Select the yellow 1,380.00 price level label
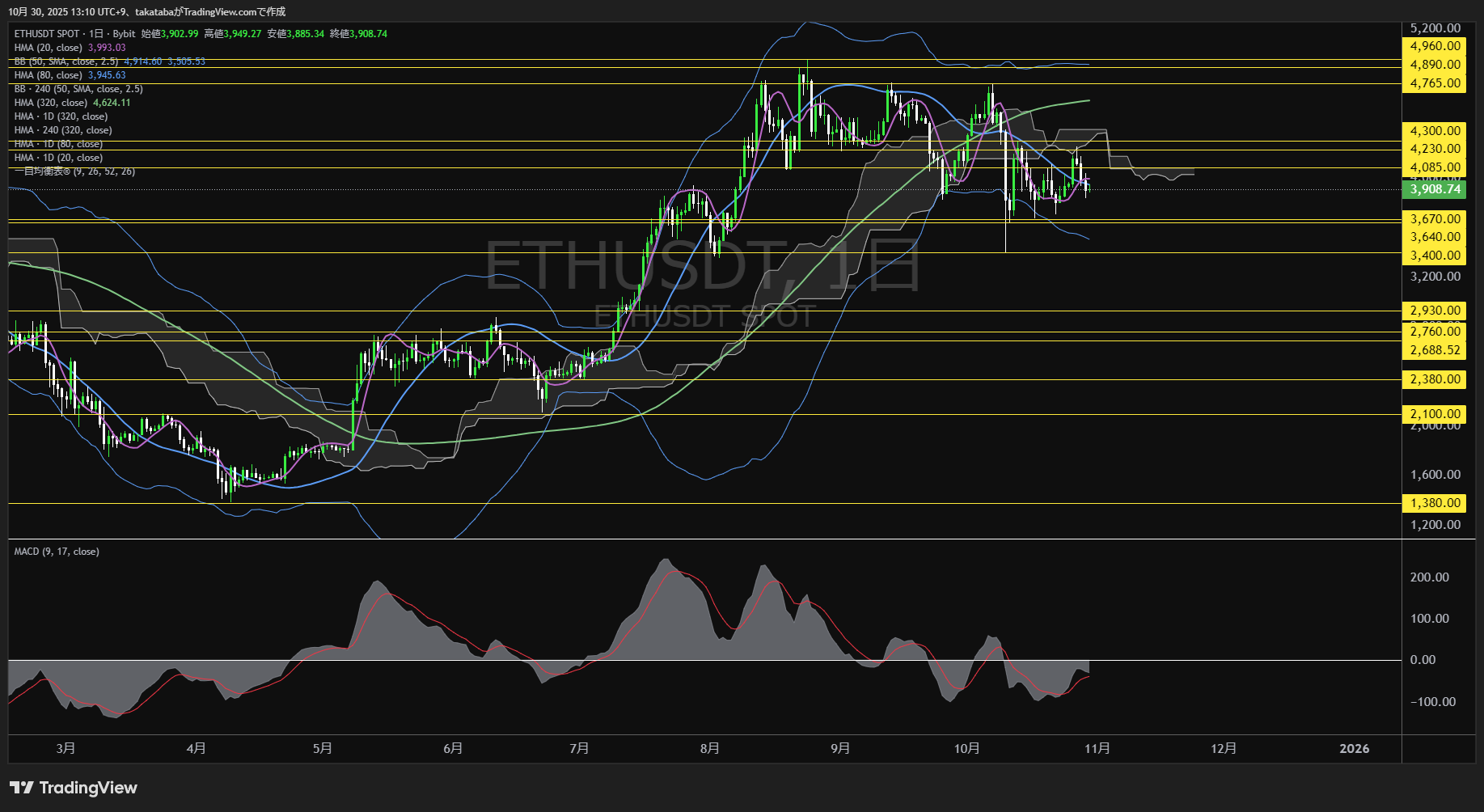1484x812 pixels. pyautogui.click(x=1434, y=502)
